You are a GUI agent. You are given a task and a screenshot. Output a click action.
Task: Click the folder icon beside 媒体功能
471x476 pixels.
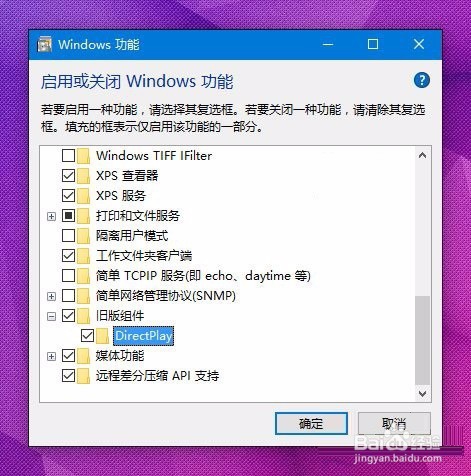(x=83, y=356)
